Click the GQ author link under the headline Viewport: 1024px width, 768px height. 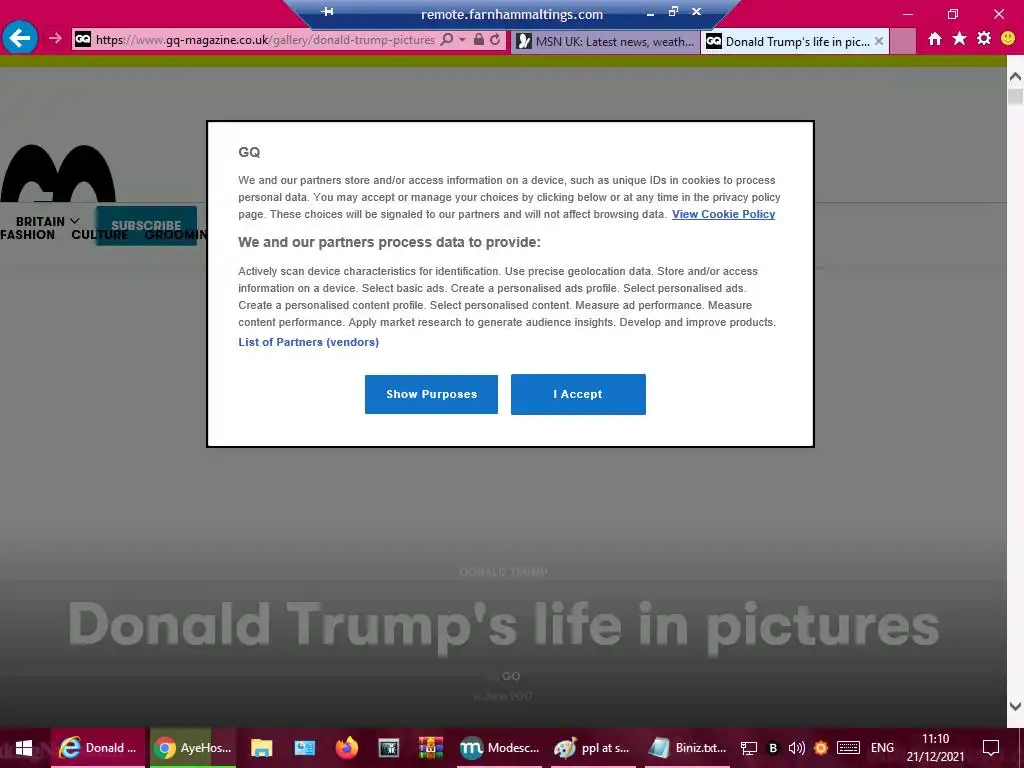coord(511,677)
